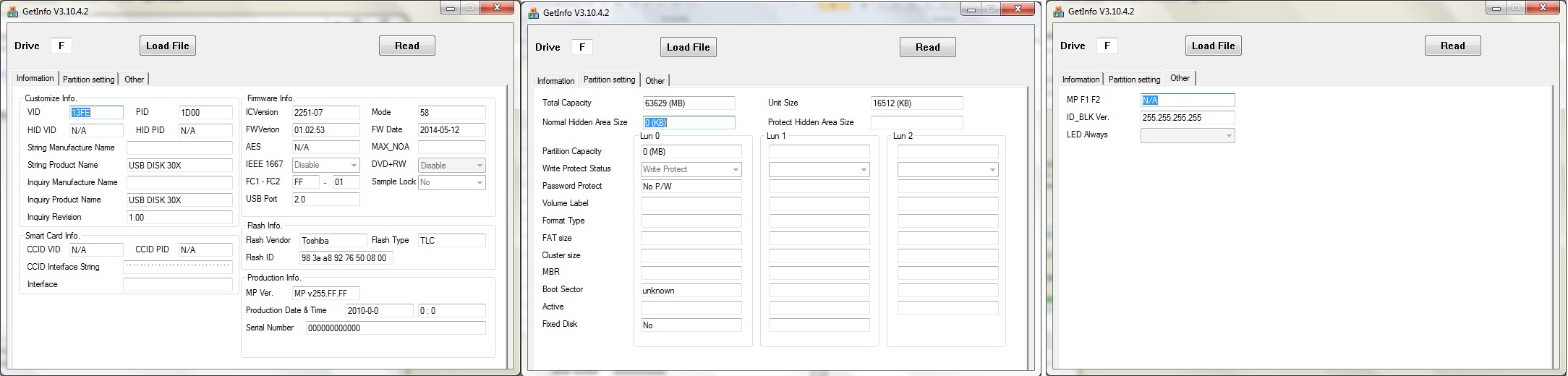Click Lun 0 Password Protect field

pos(691,187)
